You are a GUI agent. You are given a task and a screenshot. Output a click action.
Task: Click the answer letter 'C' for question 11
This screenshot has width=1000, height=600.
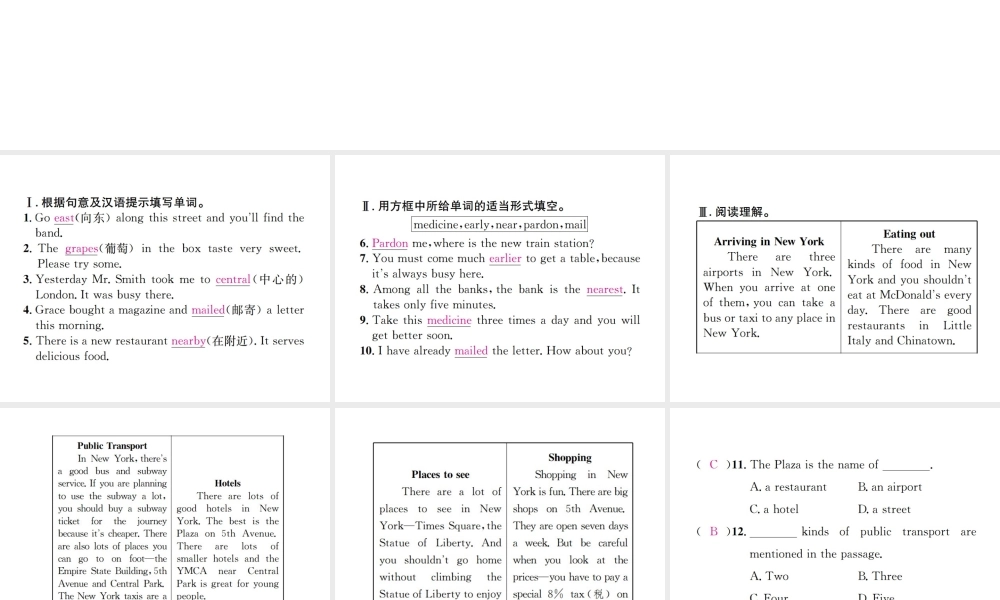[714, 465]
